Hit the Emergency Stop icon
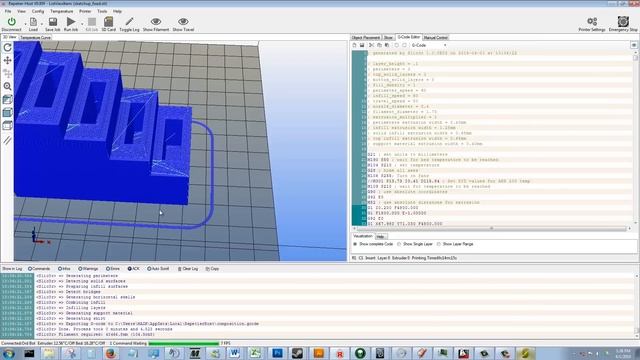This screenshot has width=640, height=360. click(623, 21)
